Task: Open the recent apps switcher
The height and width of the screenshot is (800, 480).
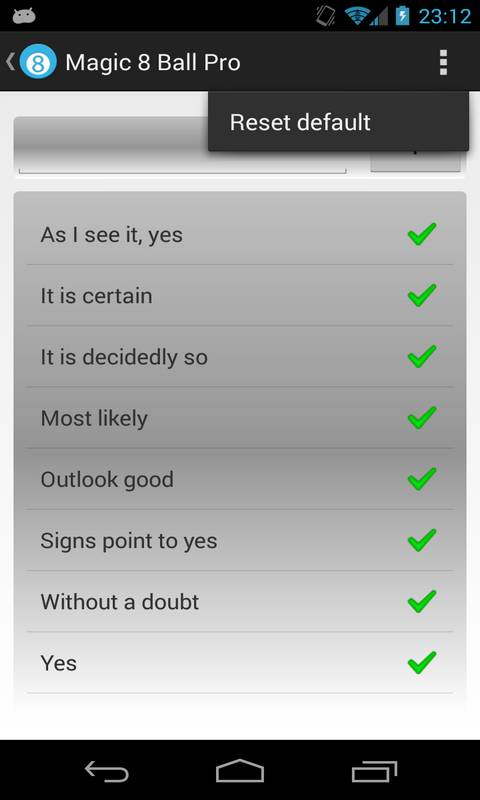Action: click(x=374, y=770)
